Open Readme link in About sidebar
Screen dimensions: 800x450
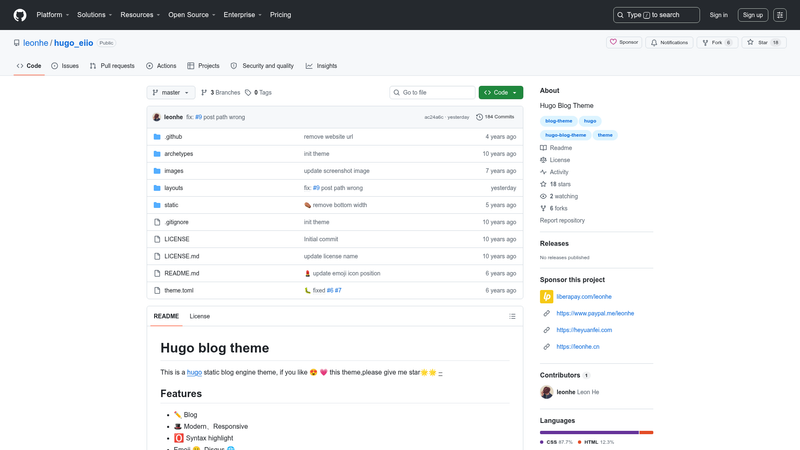(x=556, y=148)
